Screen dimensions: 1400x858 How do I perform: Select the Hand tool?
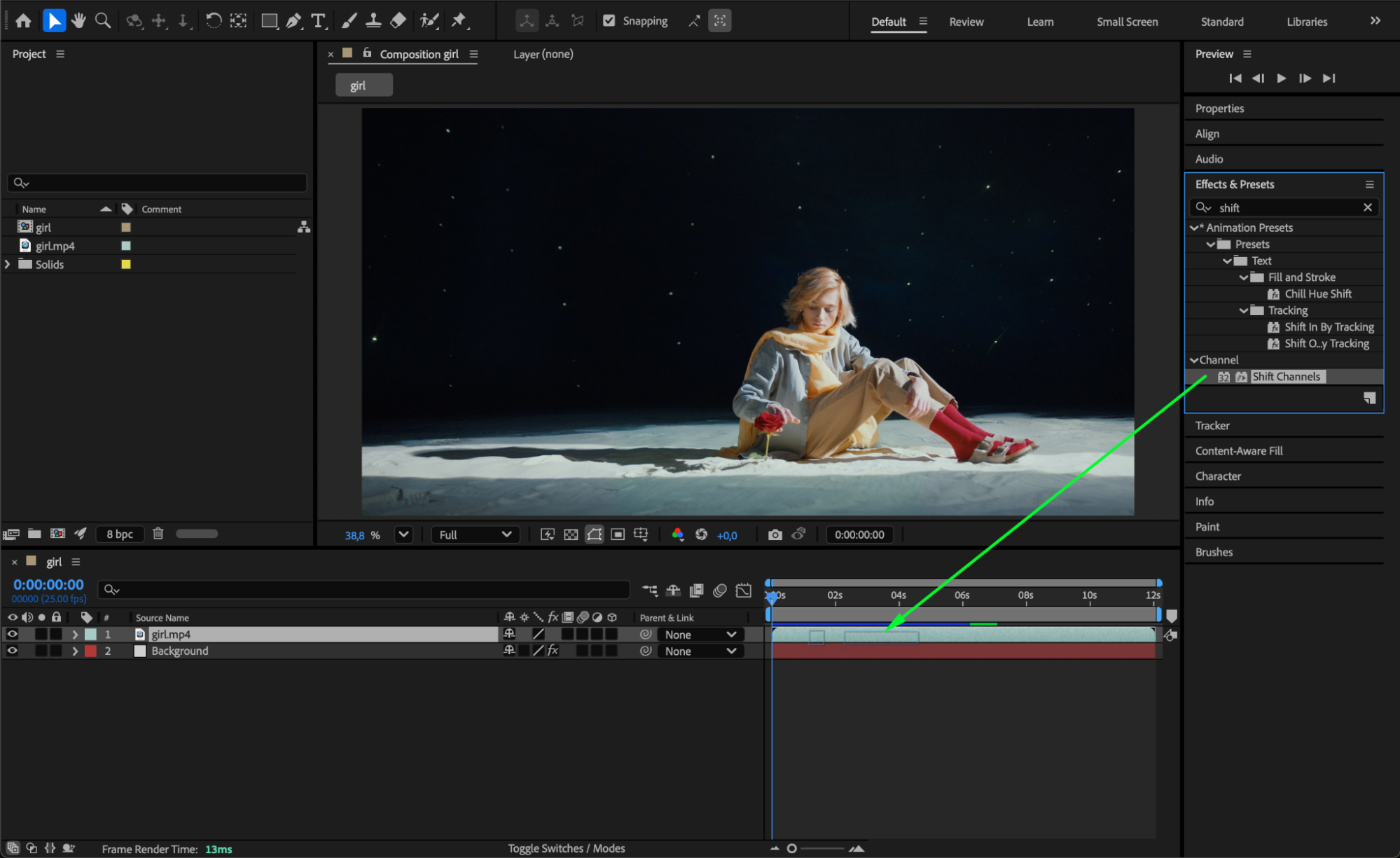[x=78, y=21]
